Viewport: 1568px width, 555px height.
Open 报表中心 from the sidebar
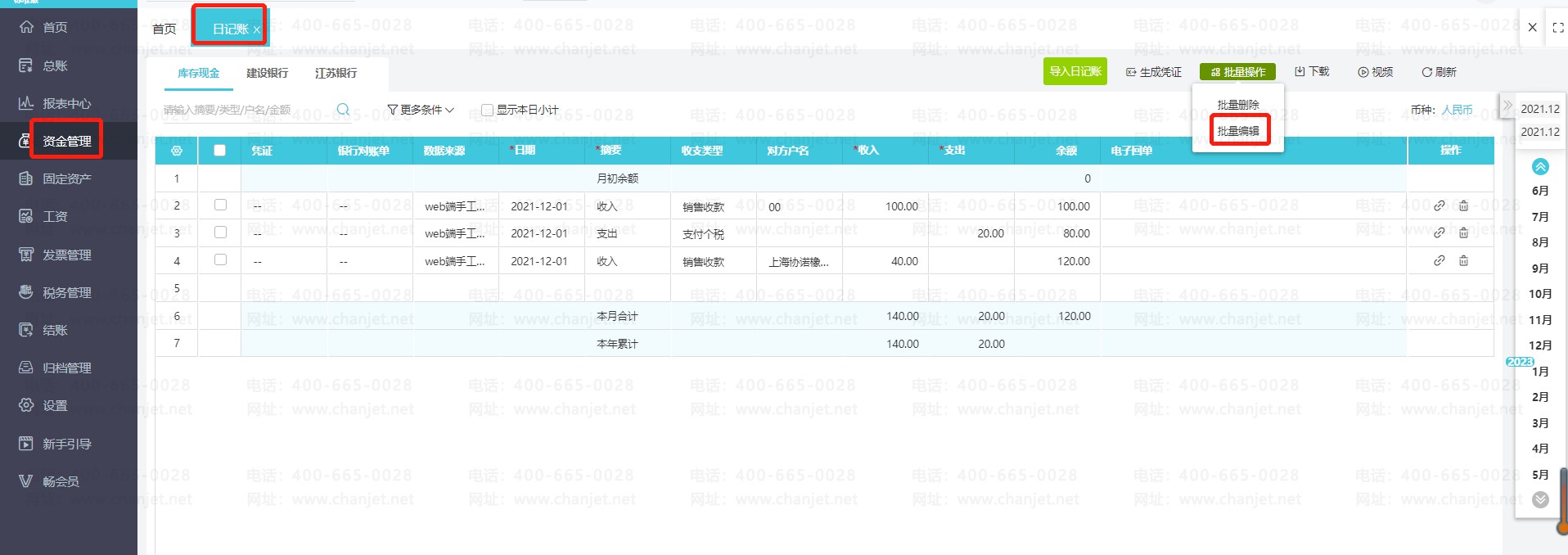click(66, 103)
